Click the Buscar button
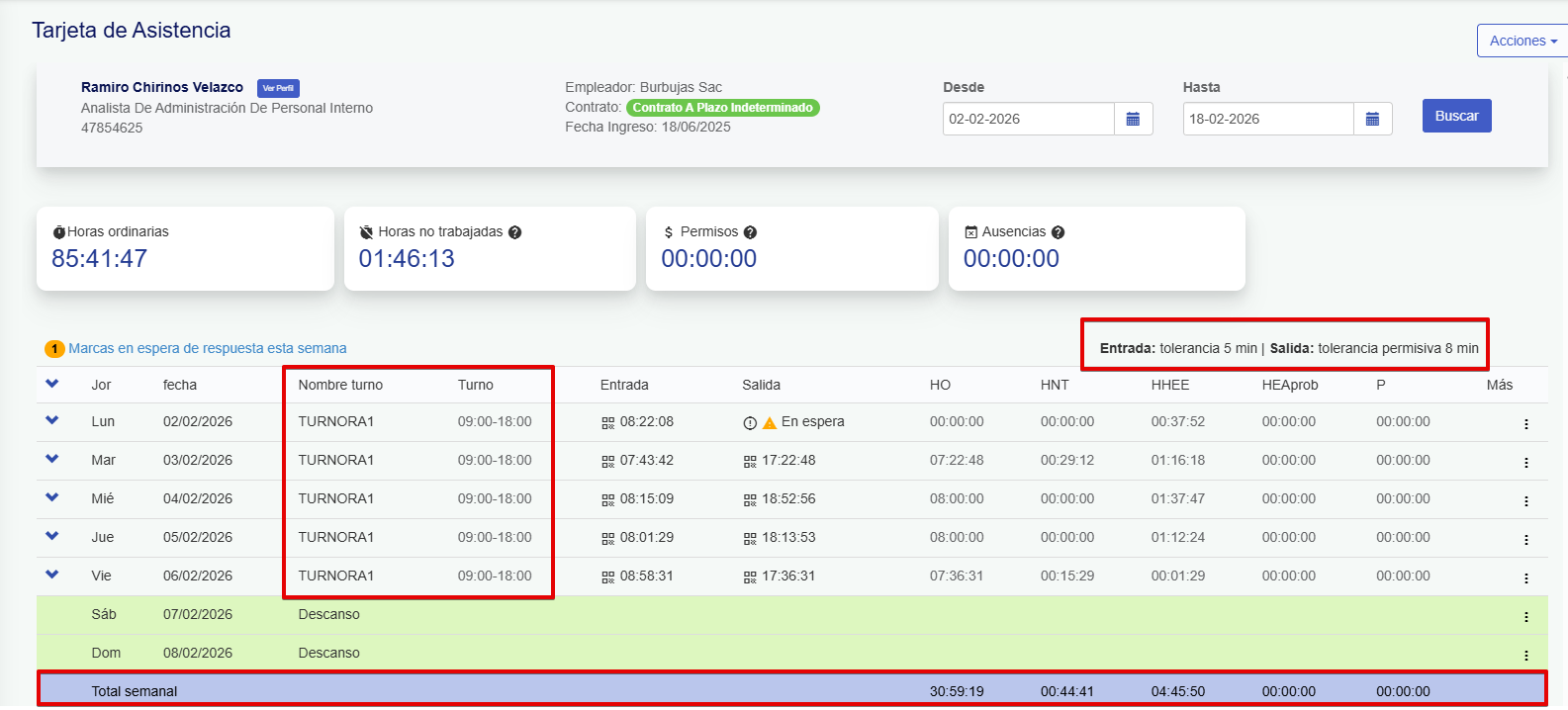 click(x=1456, y=116)
